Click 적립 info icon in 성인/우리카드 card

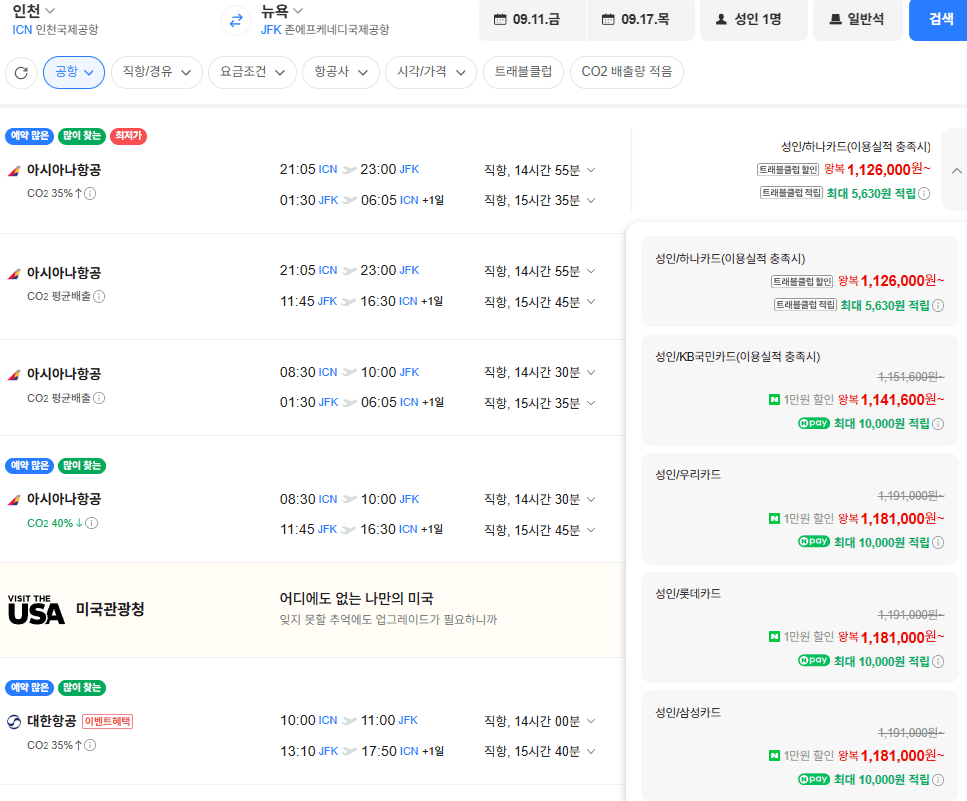pyautogui.click(x=938, y=543)
